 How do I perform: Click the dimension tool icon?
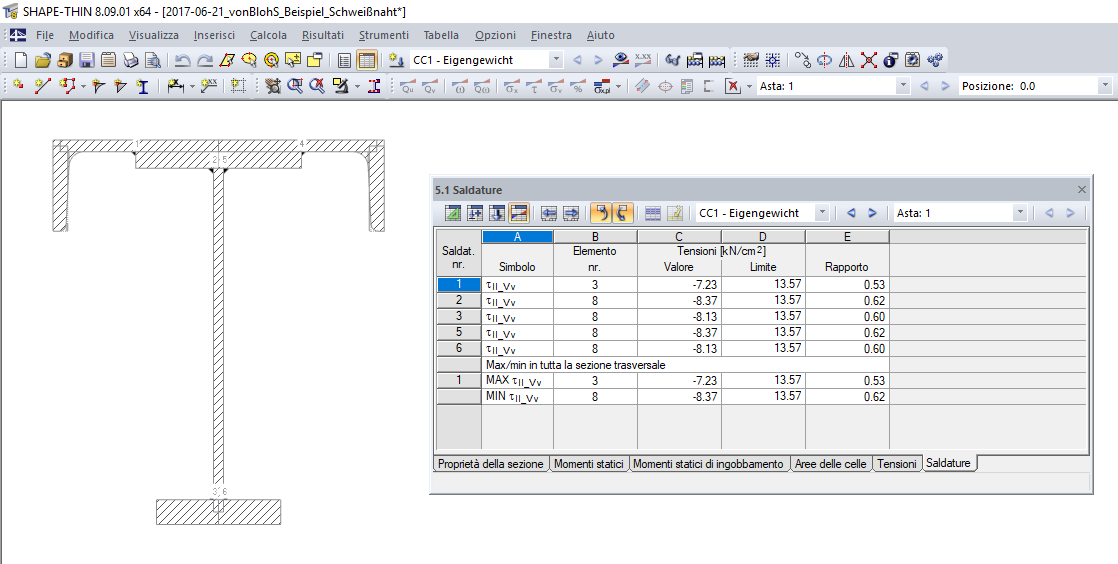(175, 86)
